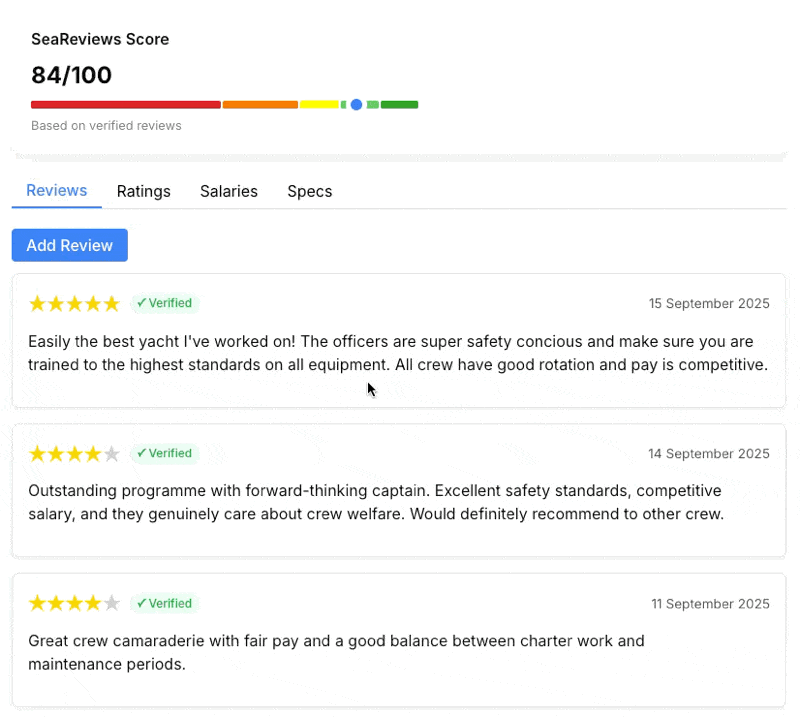The height and width of the screenshot is (717, 800).
Task: Click the yellow segment of score bar
Action: (x=319, y=104)
